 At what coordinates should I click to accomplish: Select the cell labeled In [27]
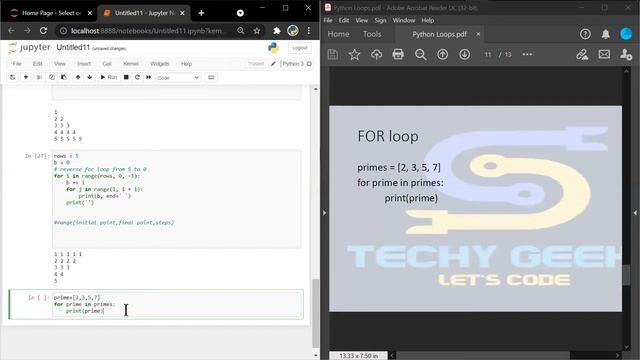point(37,156)
